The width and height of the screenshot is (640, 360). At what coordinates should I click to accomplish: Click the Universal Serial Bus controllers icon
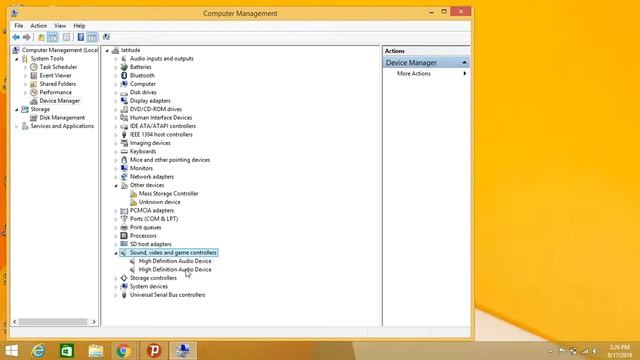point(124,295)
